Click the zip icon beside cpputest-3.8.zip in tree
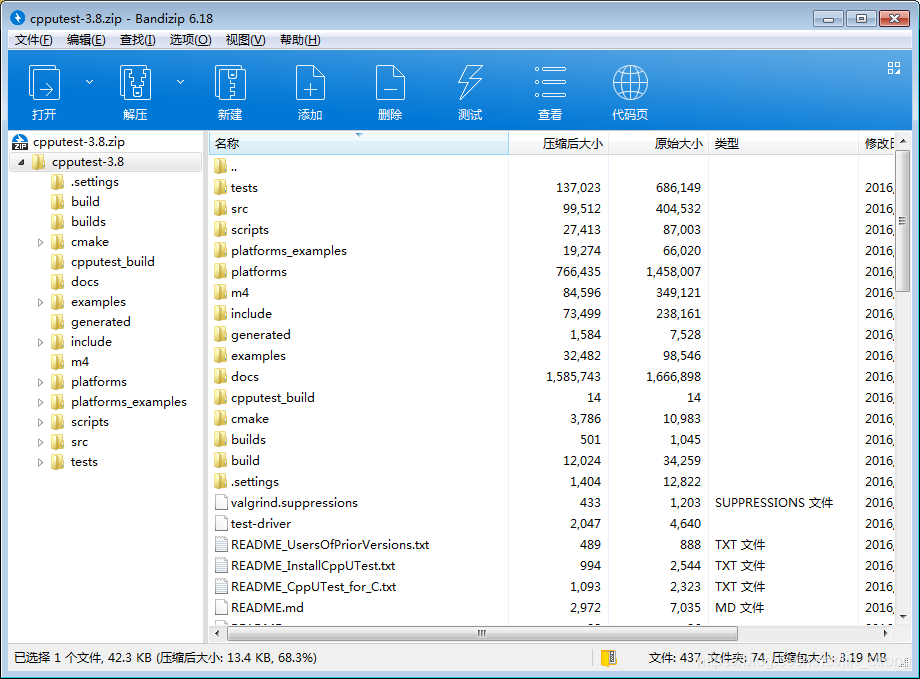 pyautogui.click(x=20, y=142)
